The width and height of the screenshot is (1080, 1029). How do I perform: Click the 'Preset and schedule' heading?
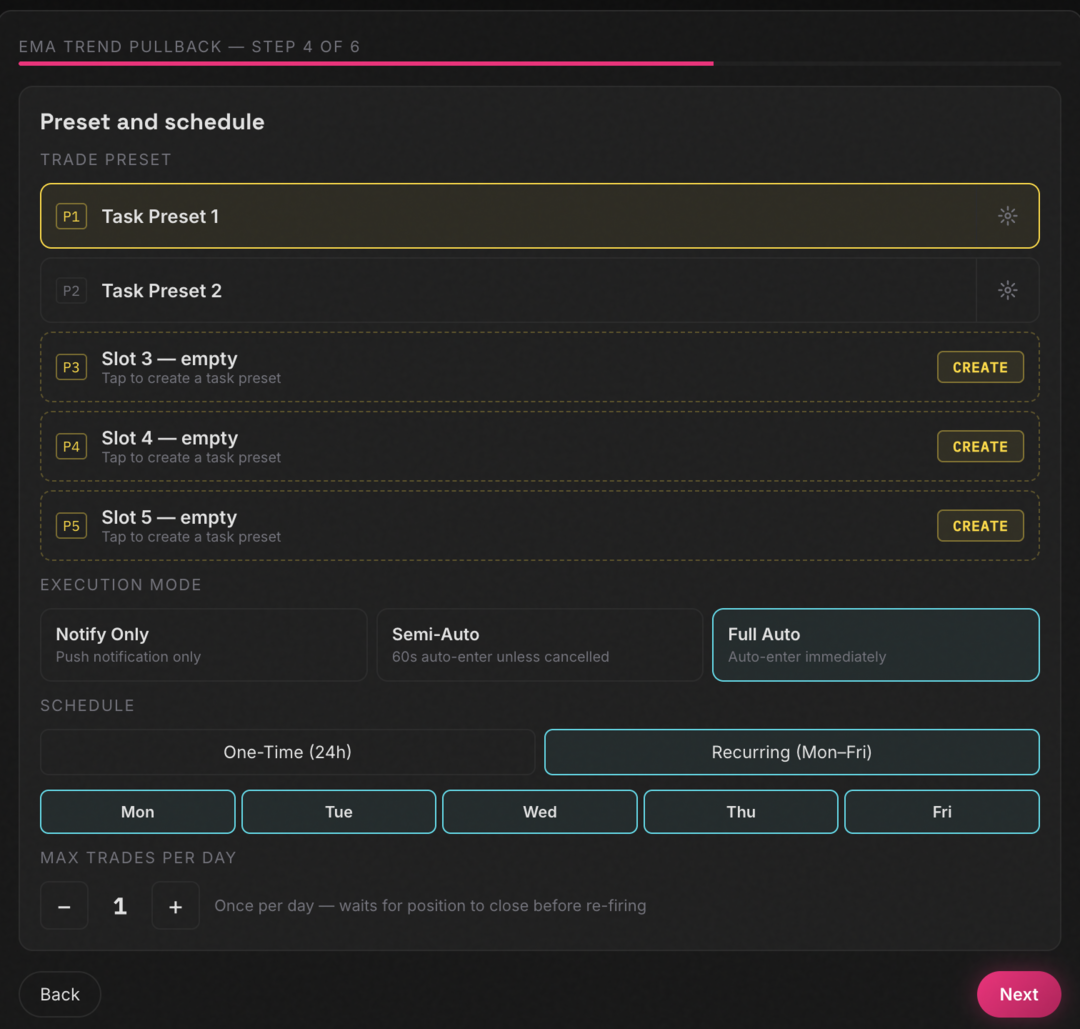tap(152, 122)
